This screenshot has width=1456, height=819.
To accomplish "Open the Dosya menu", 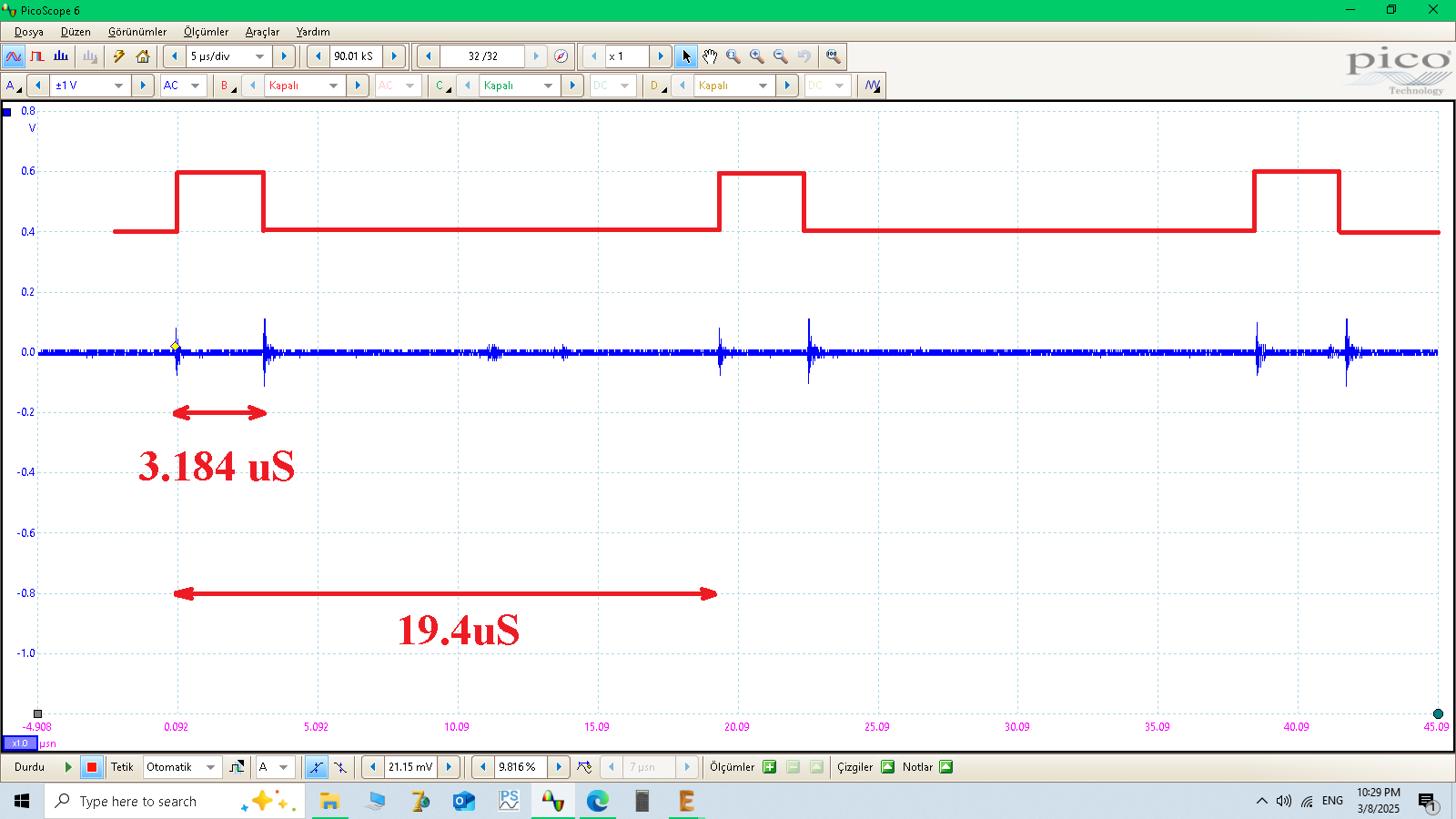I will pyautogui.click(x=29, y=32).
